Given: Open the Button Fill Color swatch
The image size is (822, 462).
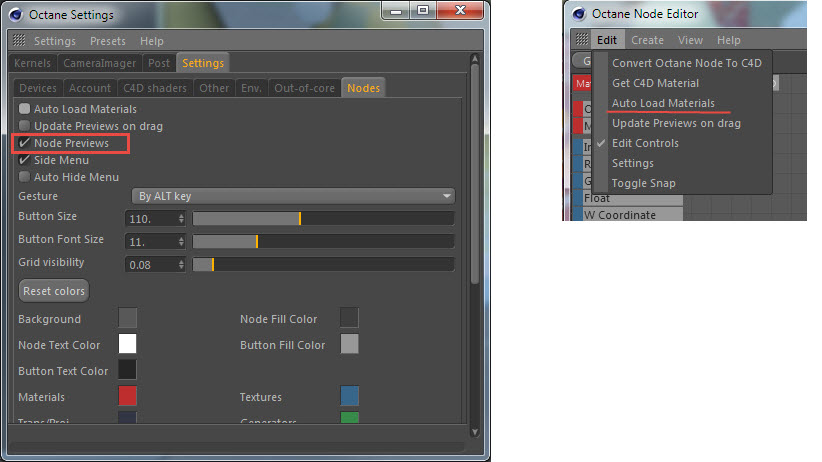Looking at the screenshot, I should pos(350,344).
